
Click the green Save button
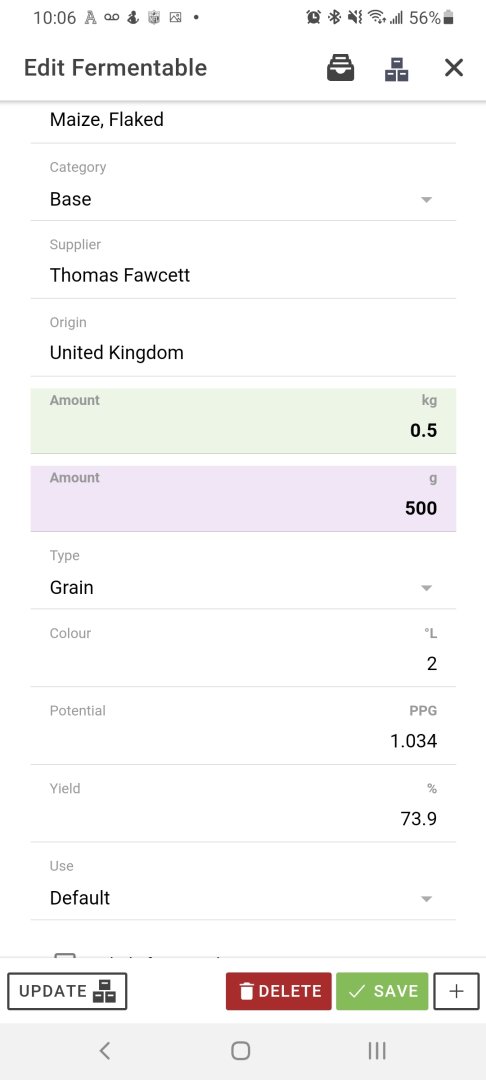tap(382, 991)
